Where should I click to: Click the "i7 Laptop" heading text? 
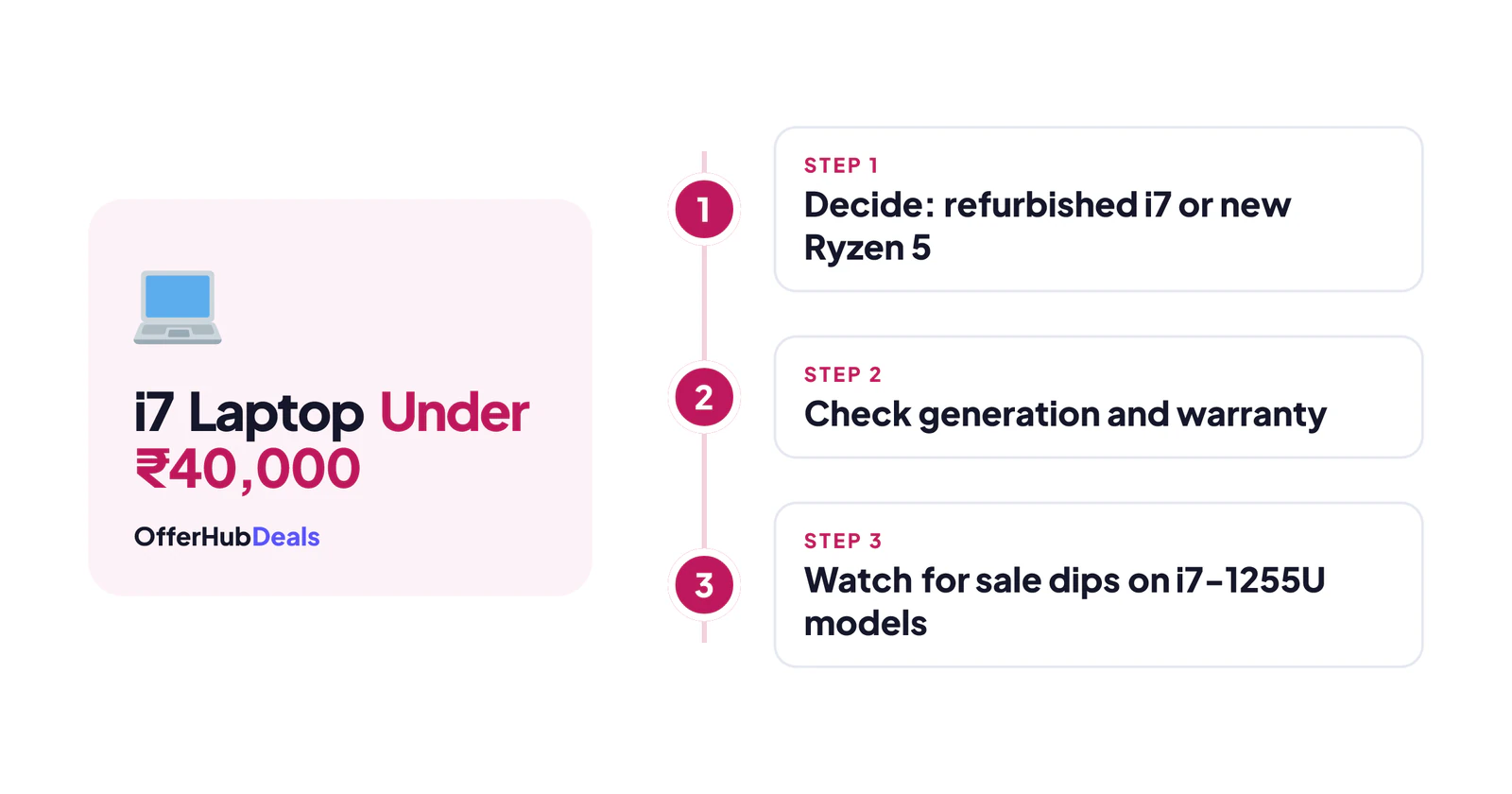(x=249, y=413)
